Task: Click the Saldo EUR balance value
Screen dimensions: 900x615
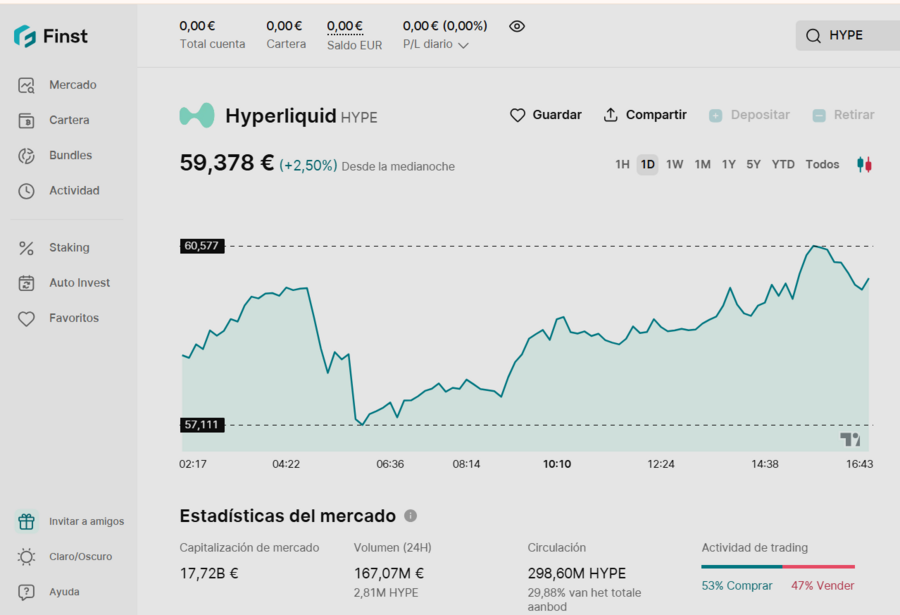Action: coord(344,26)
